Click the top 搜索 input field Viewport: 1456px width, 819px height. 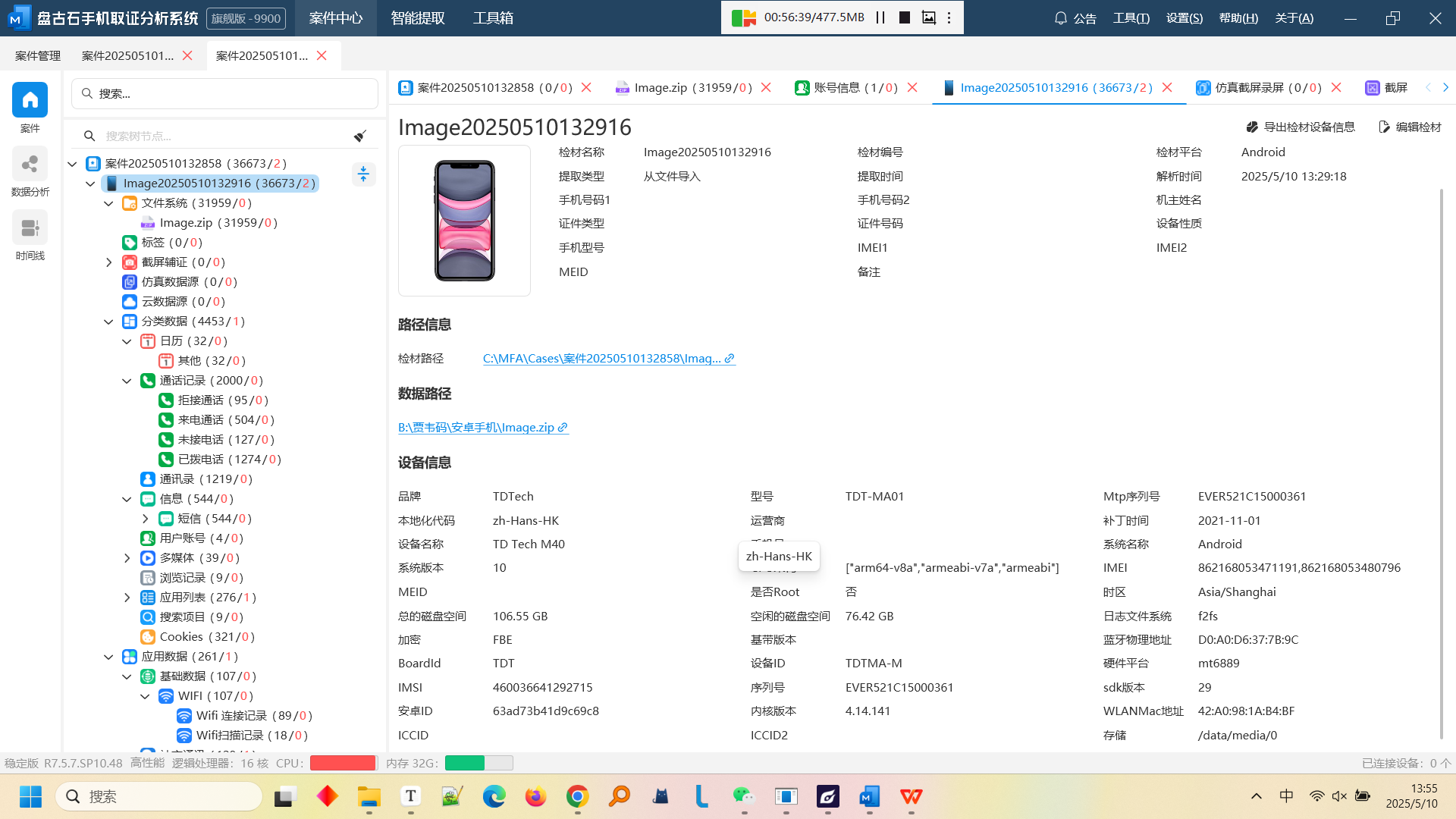[224, 93]
